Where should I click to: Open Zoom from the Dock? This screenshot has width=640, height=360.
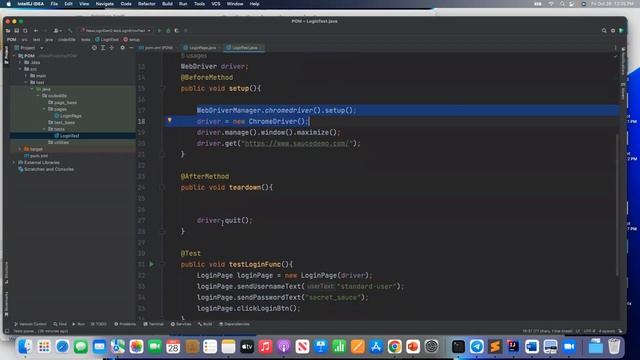pos(569,347)
